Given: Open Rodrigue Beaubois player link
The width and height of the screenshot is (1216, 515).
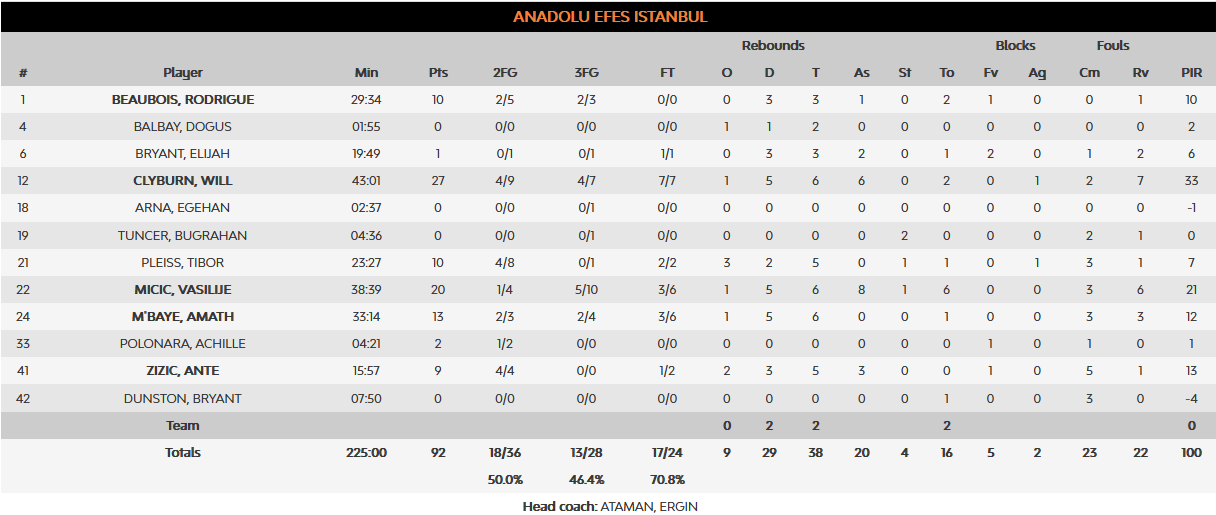Looking at the screenshot, I should pyautogui.click(x=183, y=100).
